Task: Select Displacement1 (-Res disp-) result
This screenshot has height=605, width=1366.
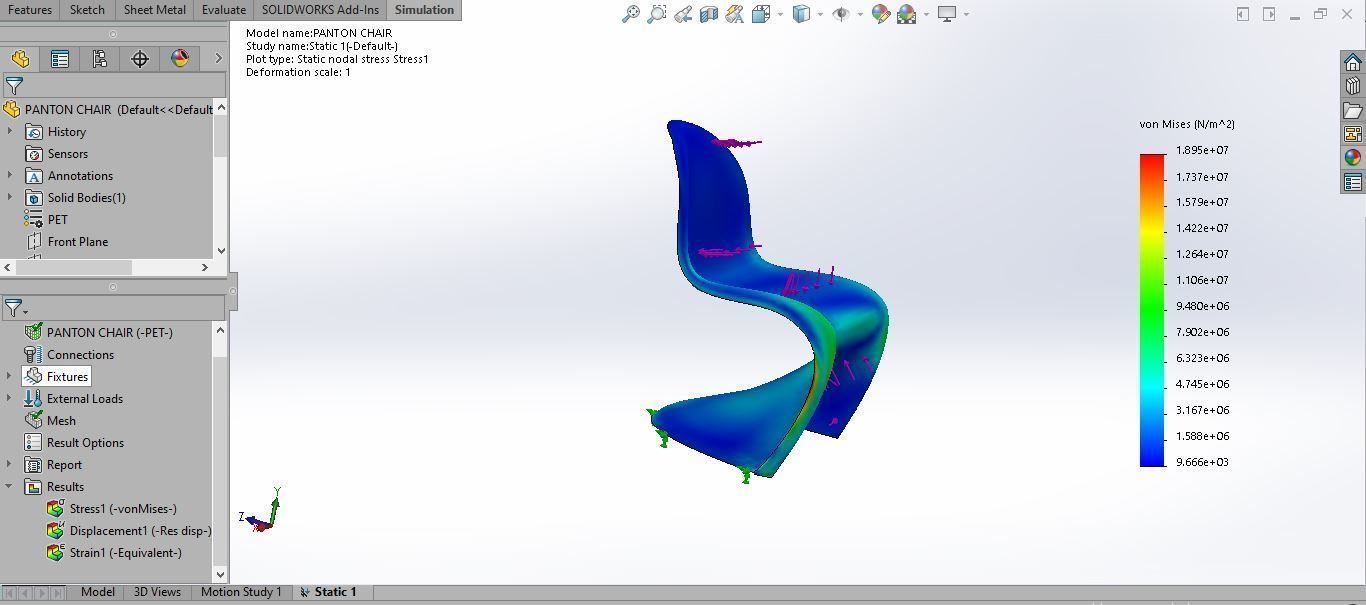Action: pyautogui.click(x=129, y=530)
